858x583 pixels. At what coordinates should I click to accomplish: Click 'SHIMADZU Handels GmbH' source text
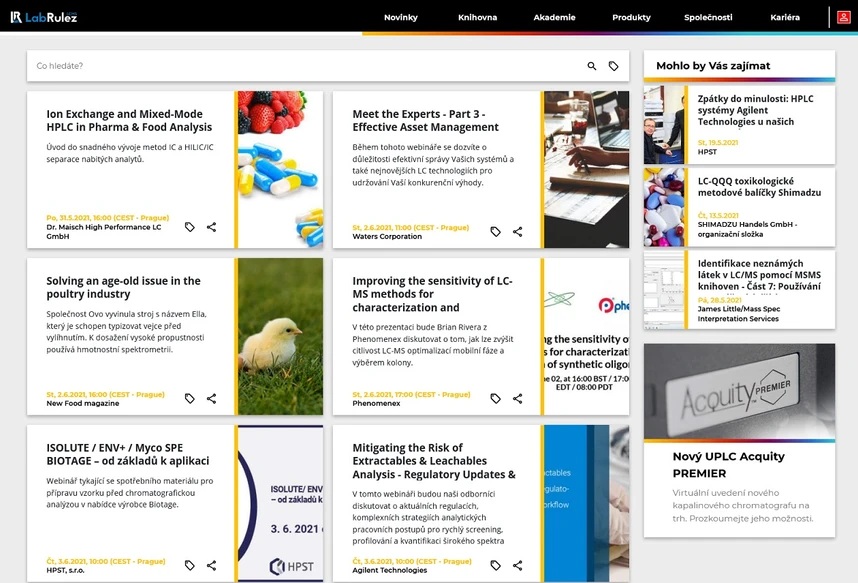click(747, 229)
